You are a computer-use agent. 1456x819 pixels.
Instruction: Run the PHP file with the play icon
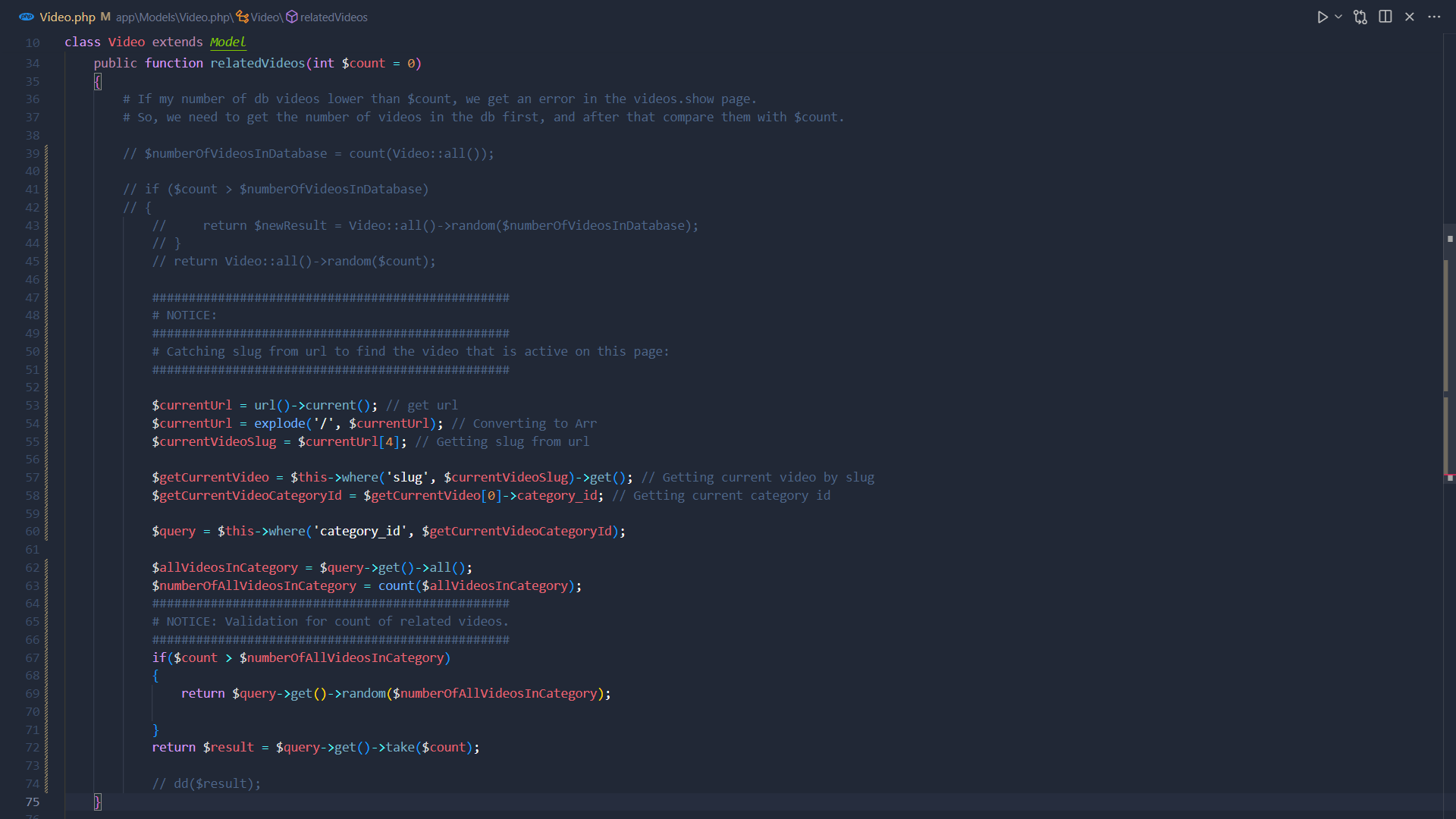(x=1322, y=17)
